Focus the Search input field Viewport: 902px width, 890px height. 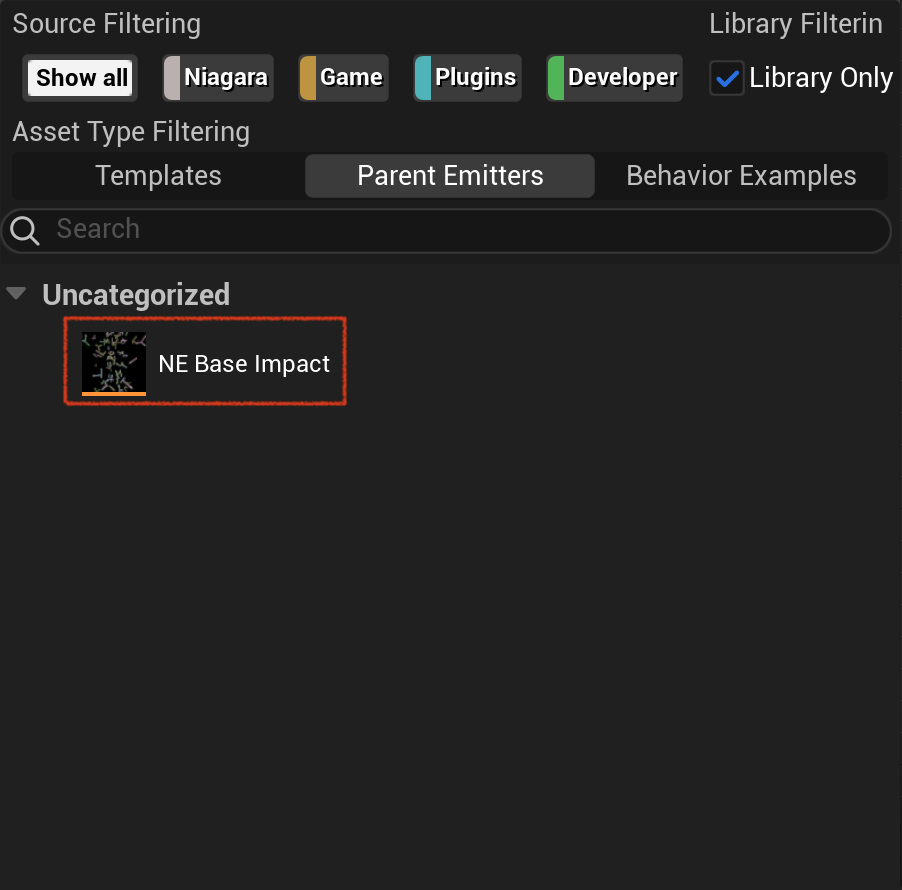446,231
